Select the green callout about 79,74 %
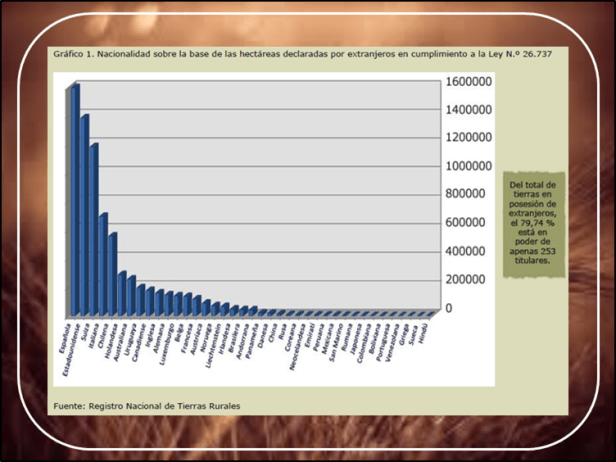Screen dimensions: 616x462 [x=535, y=223]
